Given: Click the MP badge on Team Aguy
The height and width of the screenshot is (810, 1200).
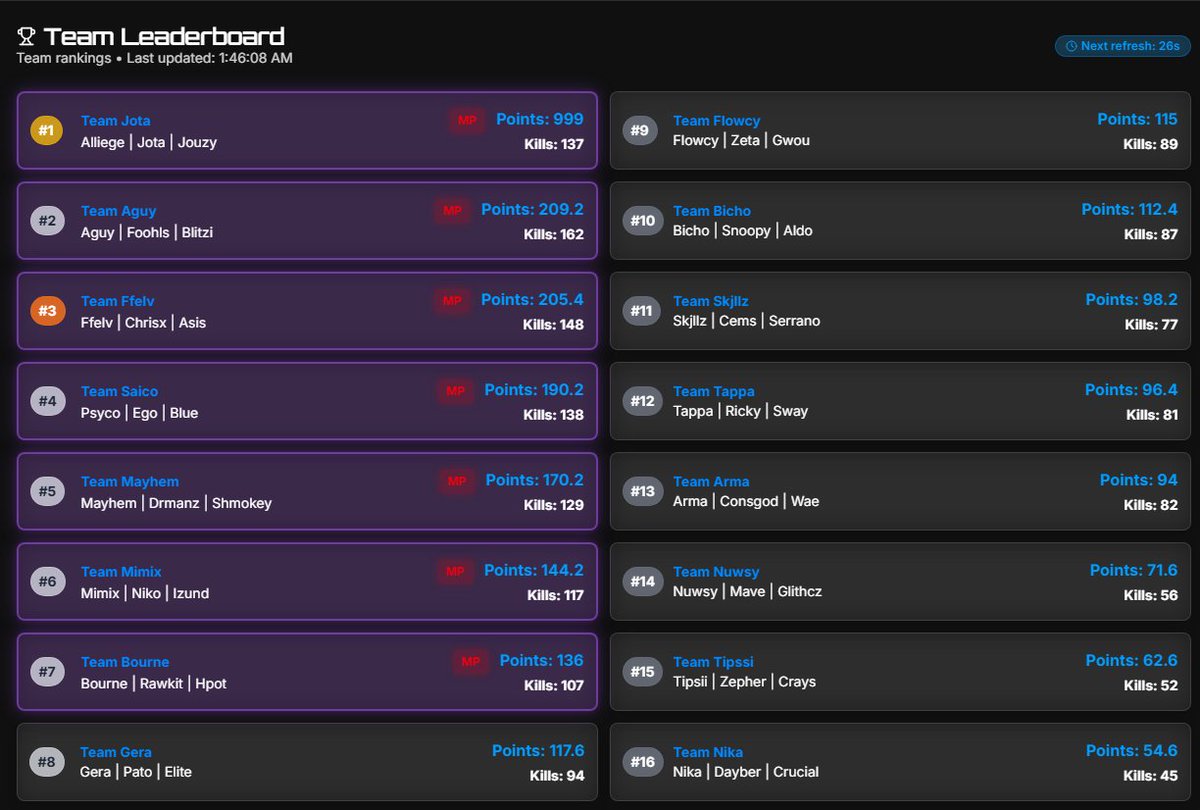Looking at the screenshot, I should pos(452,210).
